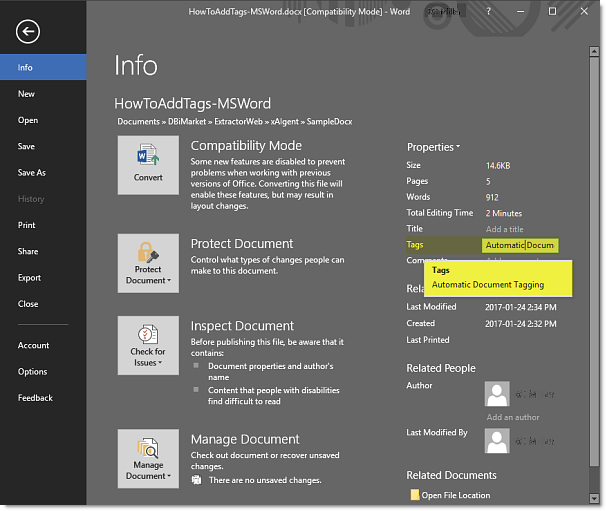Open the Export page

click(x=43, y=278)
